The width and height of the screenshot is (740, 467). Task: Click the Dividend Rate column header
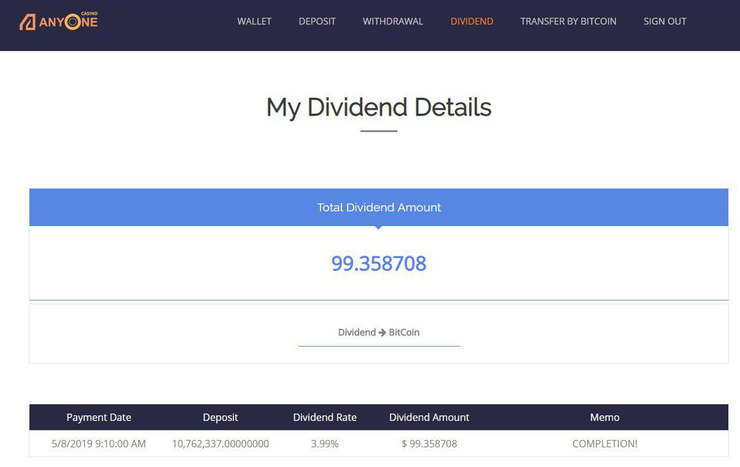tap(325, 417)
